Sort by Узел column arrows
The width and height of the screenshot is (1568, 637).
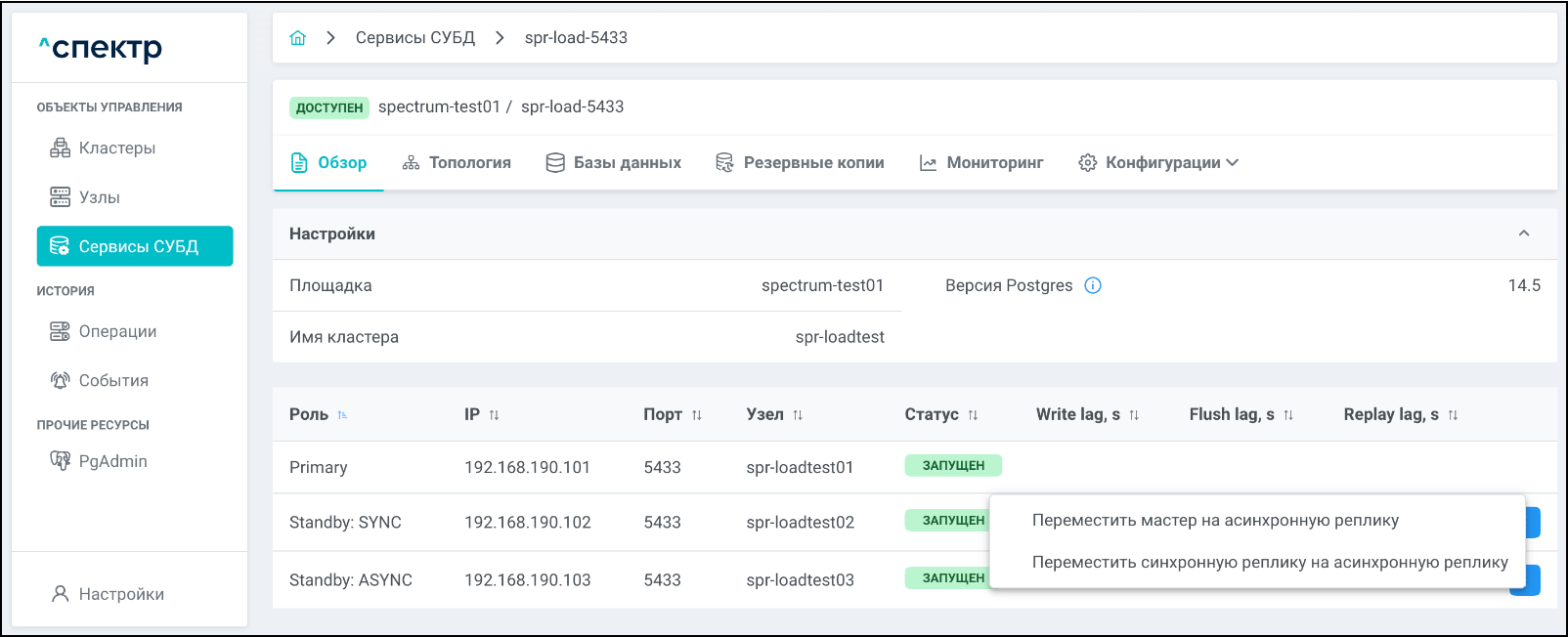[798, 415]
